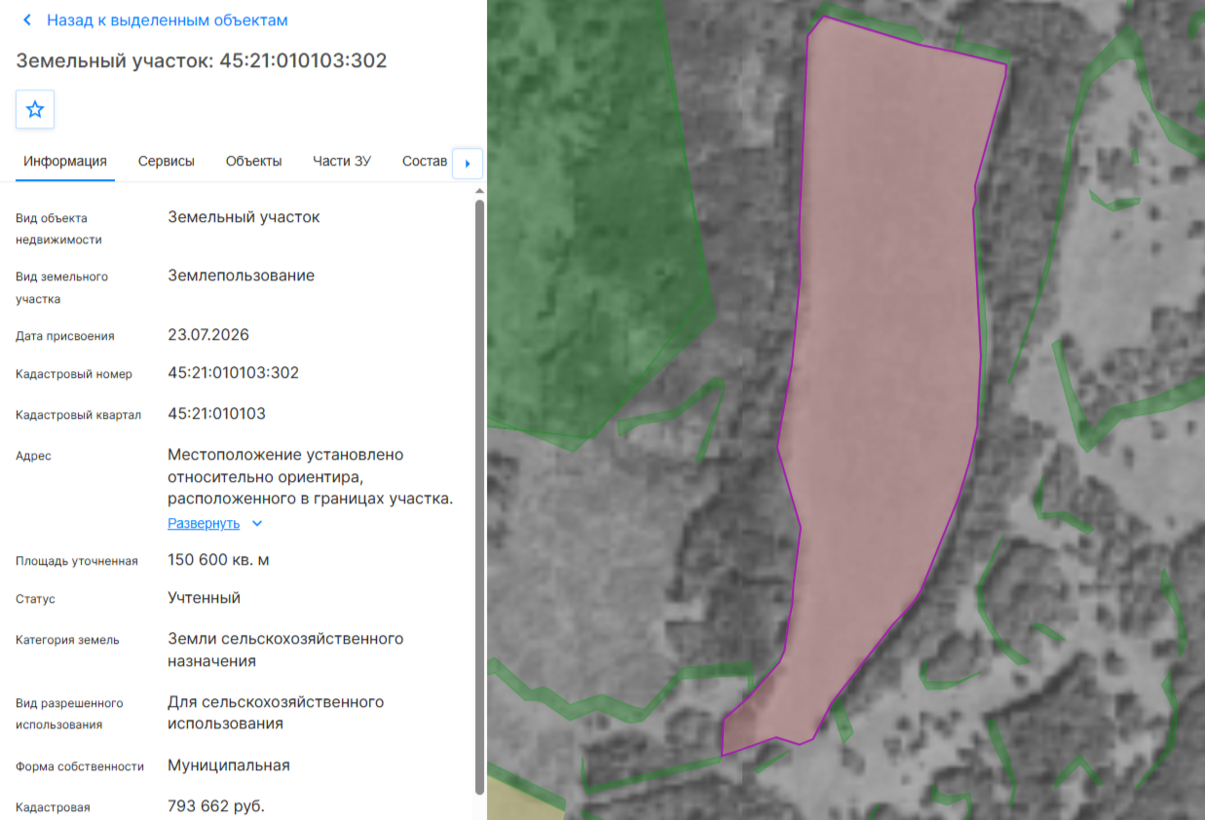Click the Адрес label
The width and height of the screenshot is (1205, 820).
[33, 456]
